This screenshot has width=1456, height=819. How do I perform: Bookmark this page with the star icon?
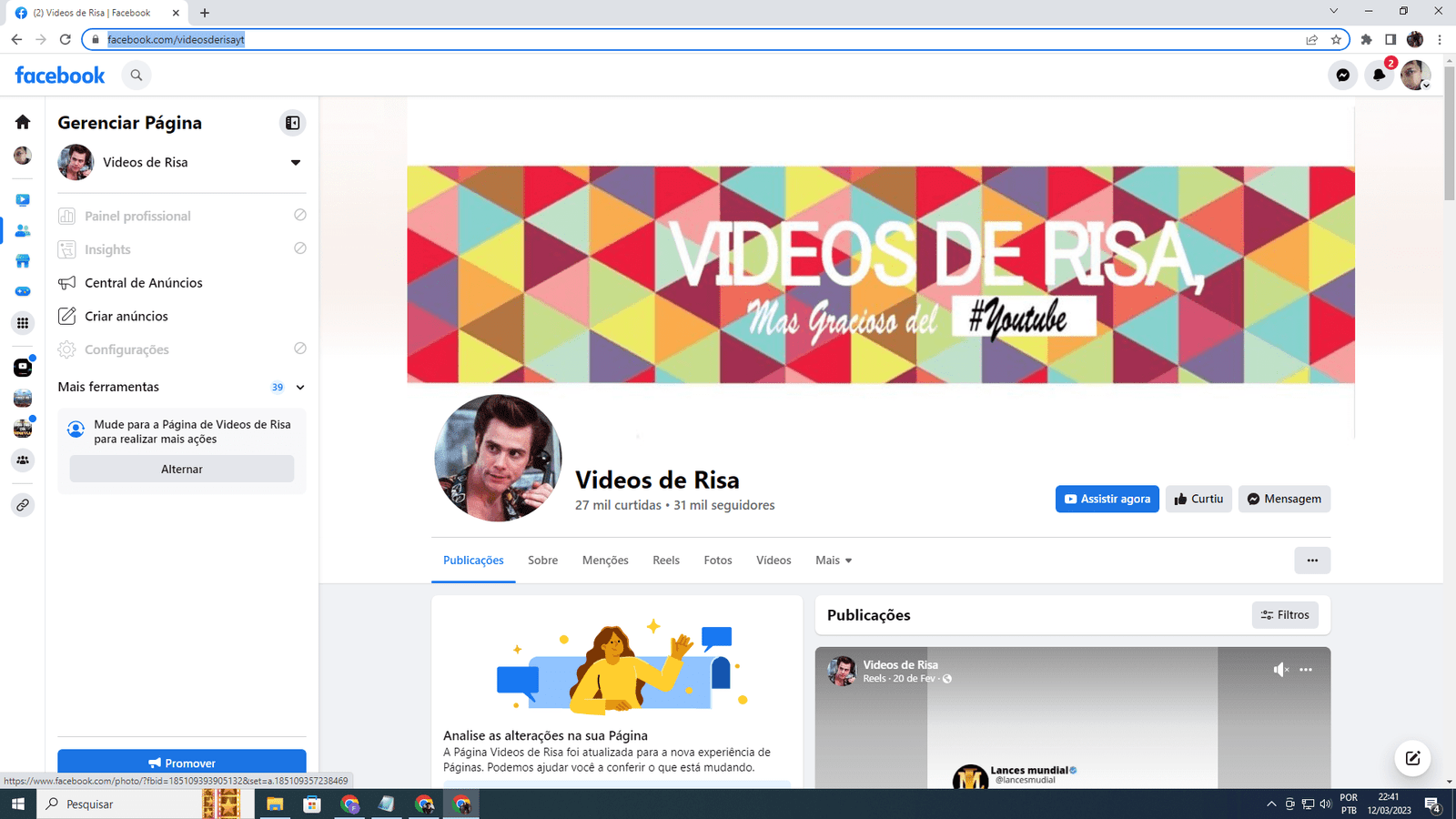point(1336,40)
